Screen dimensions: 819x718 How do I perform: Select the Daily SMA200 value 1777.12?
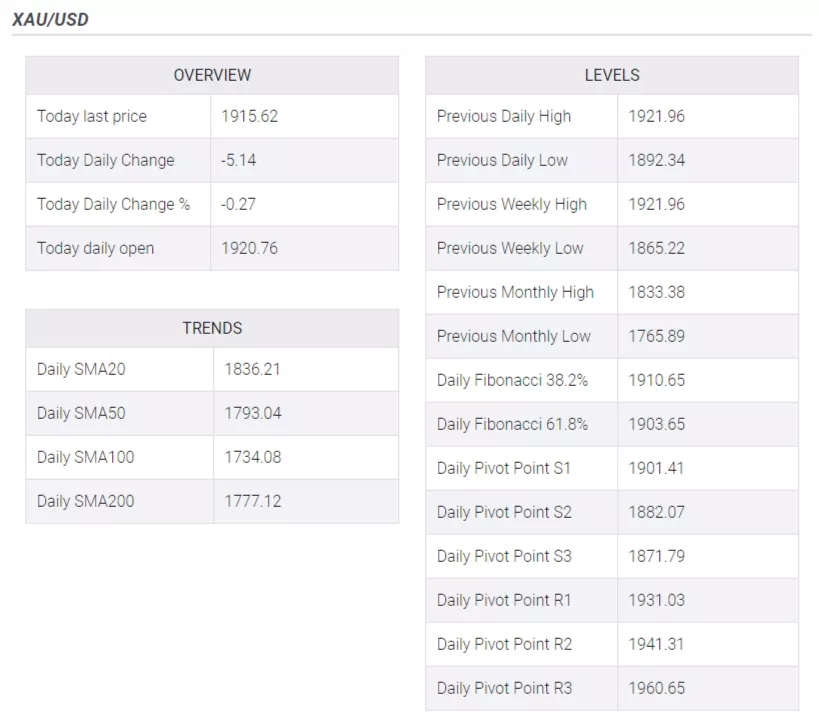[252, 501]
